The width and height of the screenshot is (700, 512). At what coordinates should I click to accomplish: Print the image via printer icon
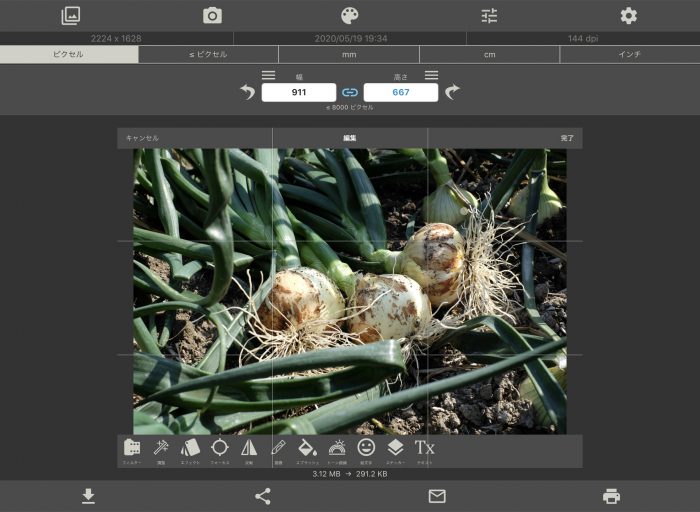[x=611, y=496]
